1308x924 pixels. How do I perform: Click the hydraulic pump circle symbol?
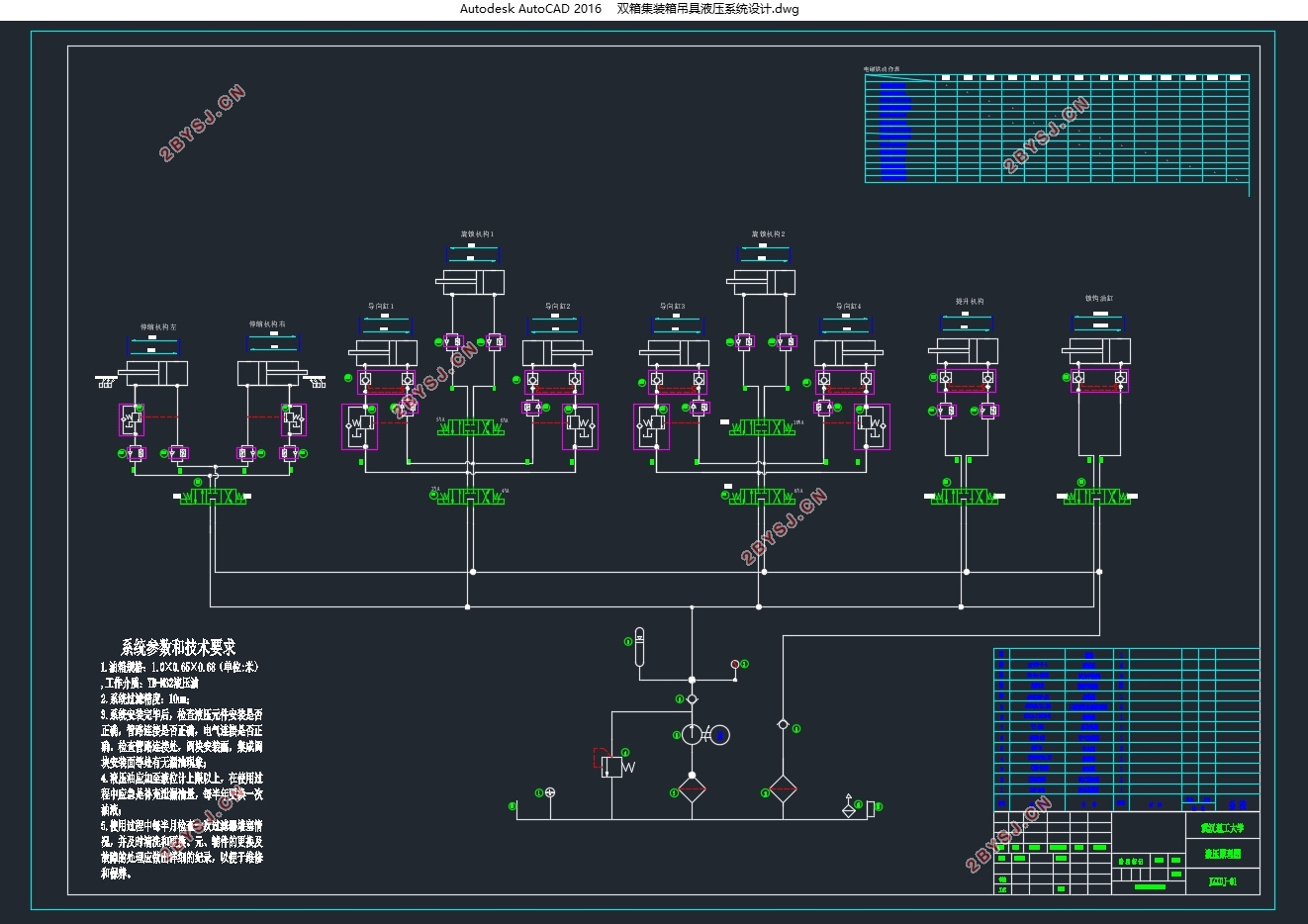692,735
